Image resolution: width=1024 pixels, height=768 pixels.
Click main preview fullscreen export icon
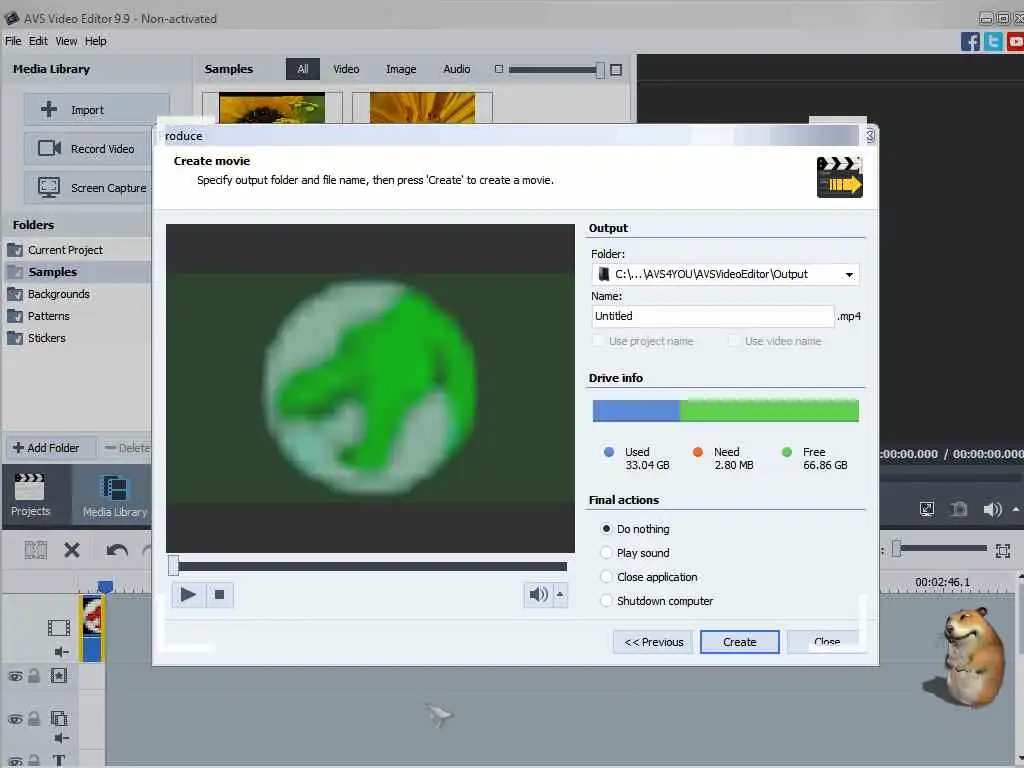[927, 509]
